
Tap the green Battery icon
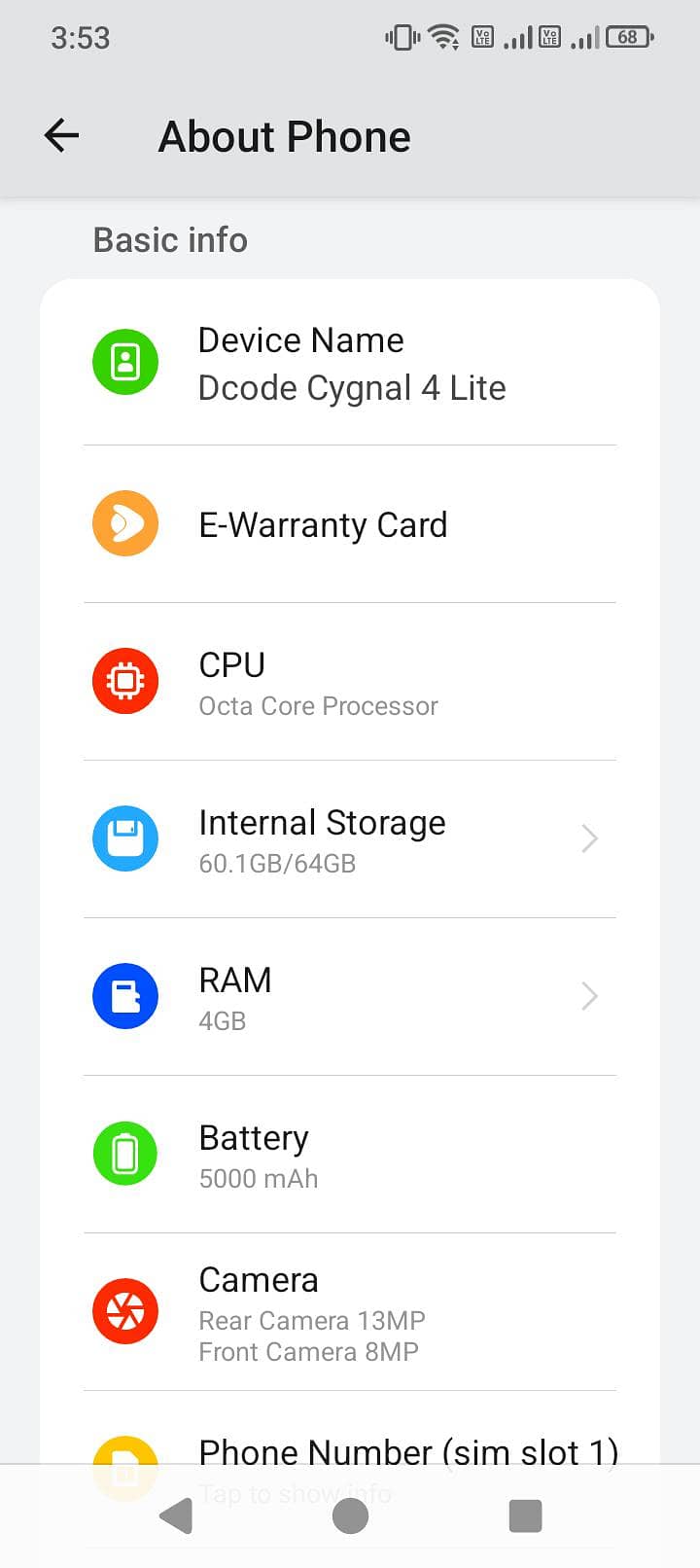tap(125, 1154)
